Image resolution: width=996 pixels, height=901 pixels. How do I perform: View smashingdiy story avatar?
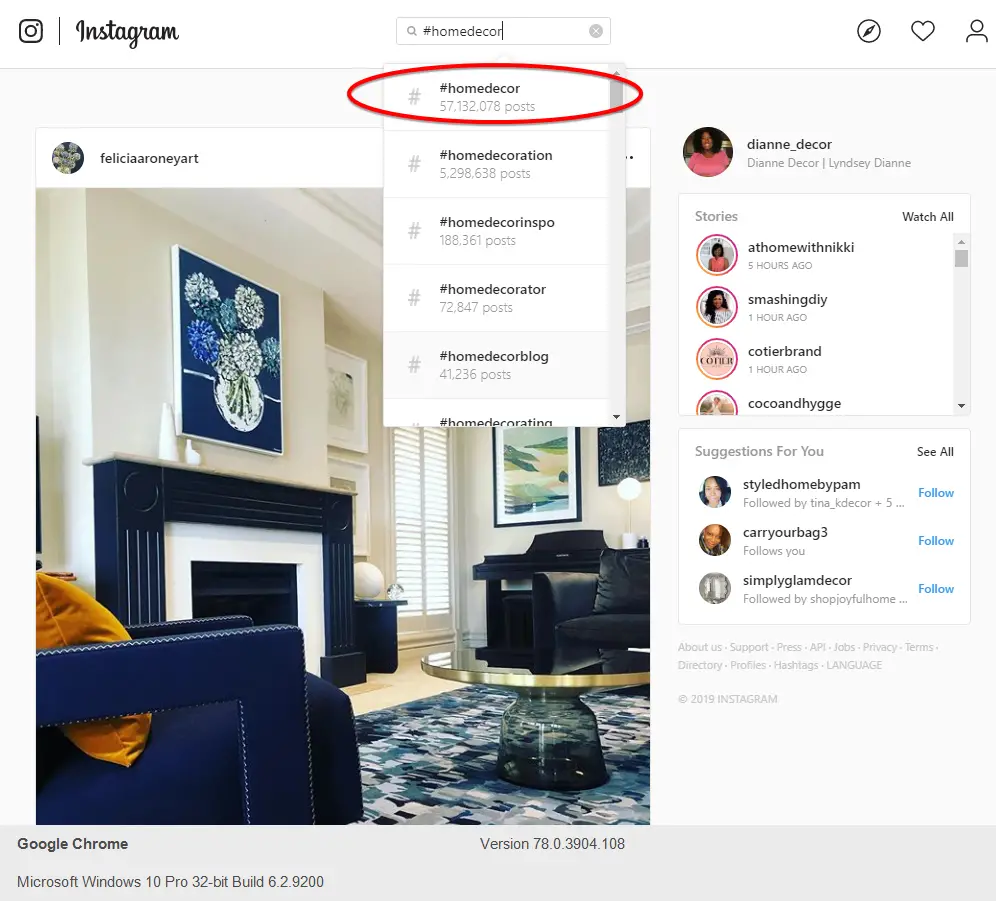pyautogui.click(x=717, y=307)
